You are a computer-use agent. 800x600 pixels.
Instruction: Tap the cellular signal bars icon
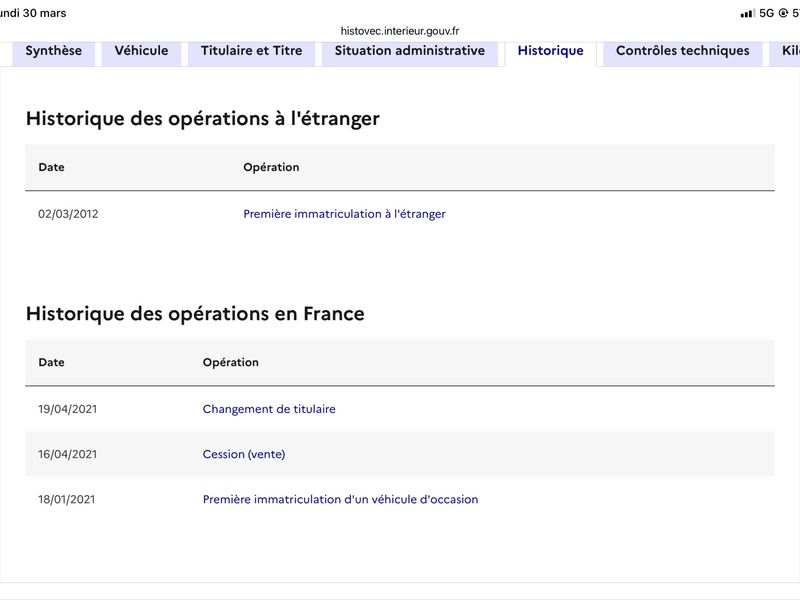pyautogui.click(x=747, y=13)
